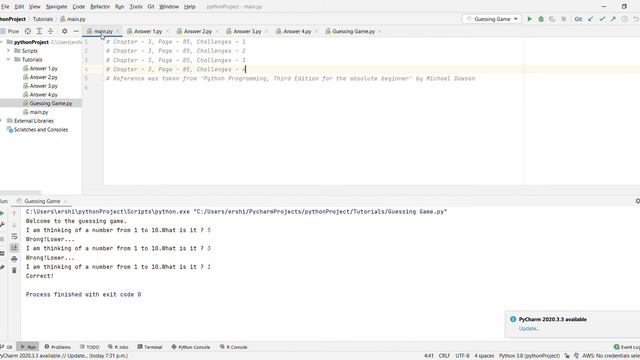Open the Python Console tool window

(x=191, y=347)
